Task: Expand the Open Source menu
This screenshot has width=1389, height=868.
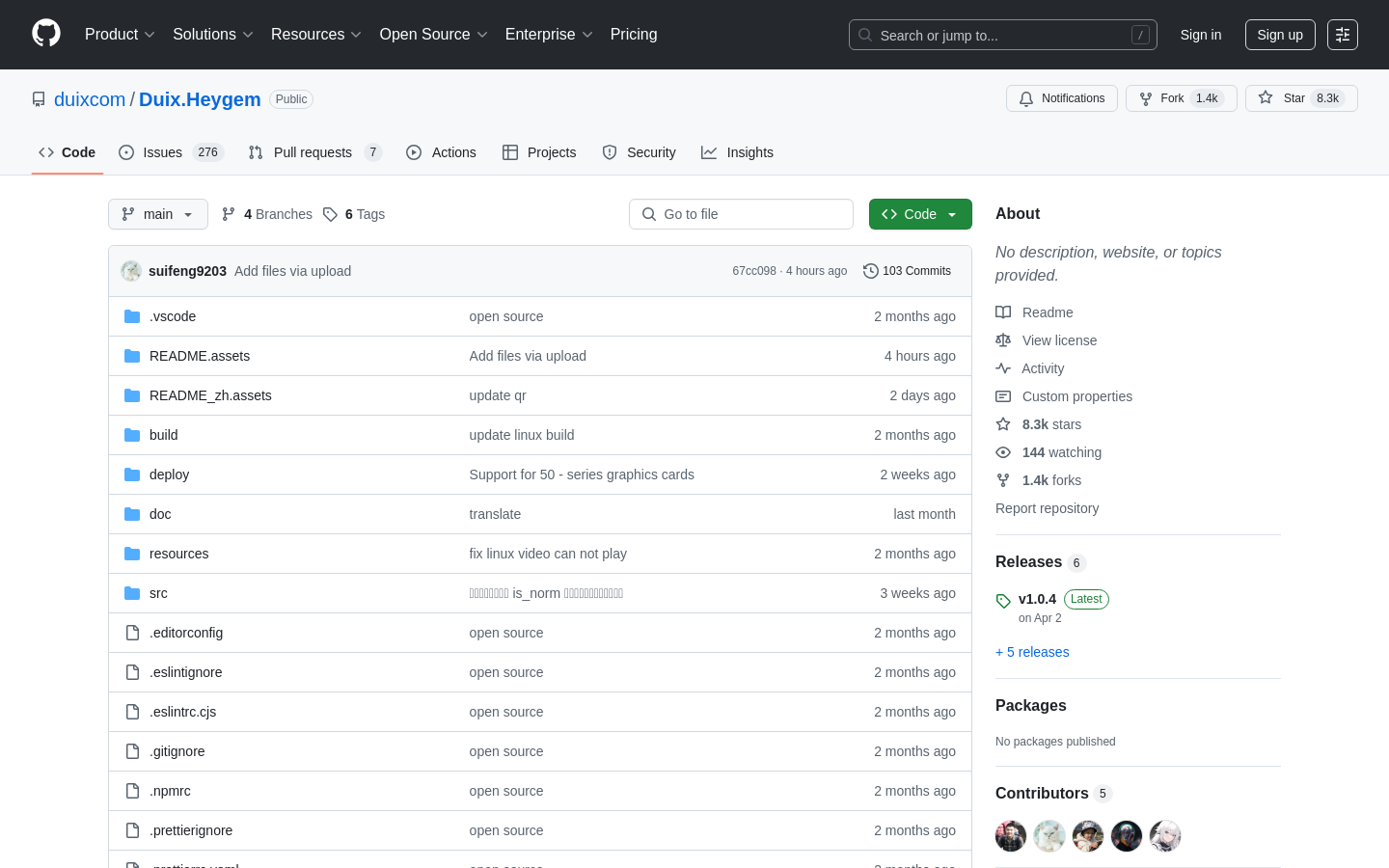Action: pos(434,35)
